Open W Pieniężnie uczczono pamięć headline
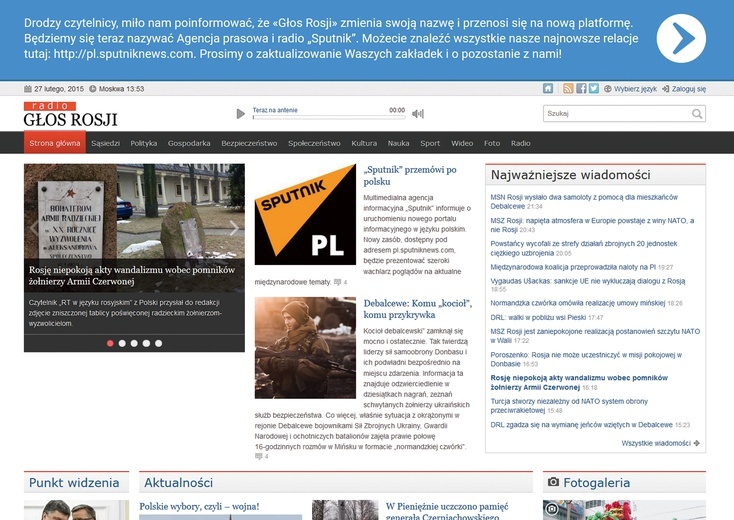This screenshot has height=520, width=734. pos(447,512)
